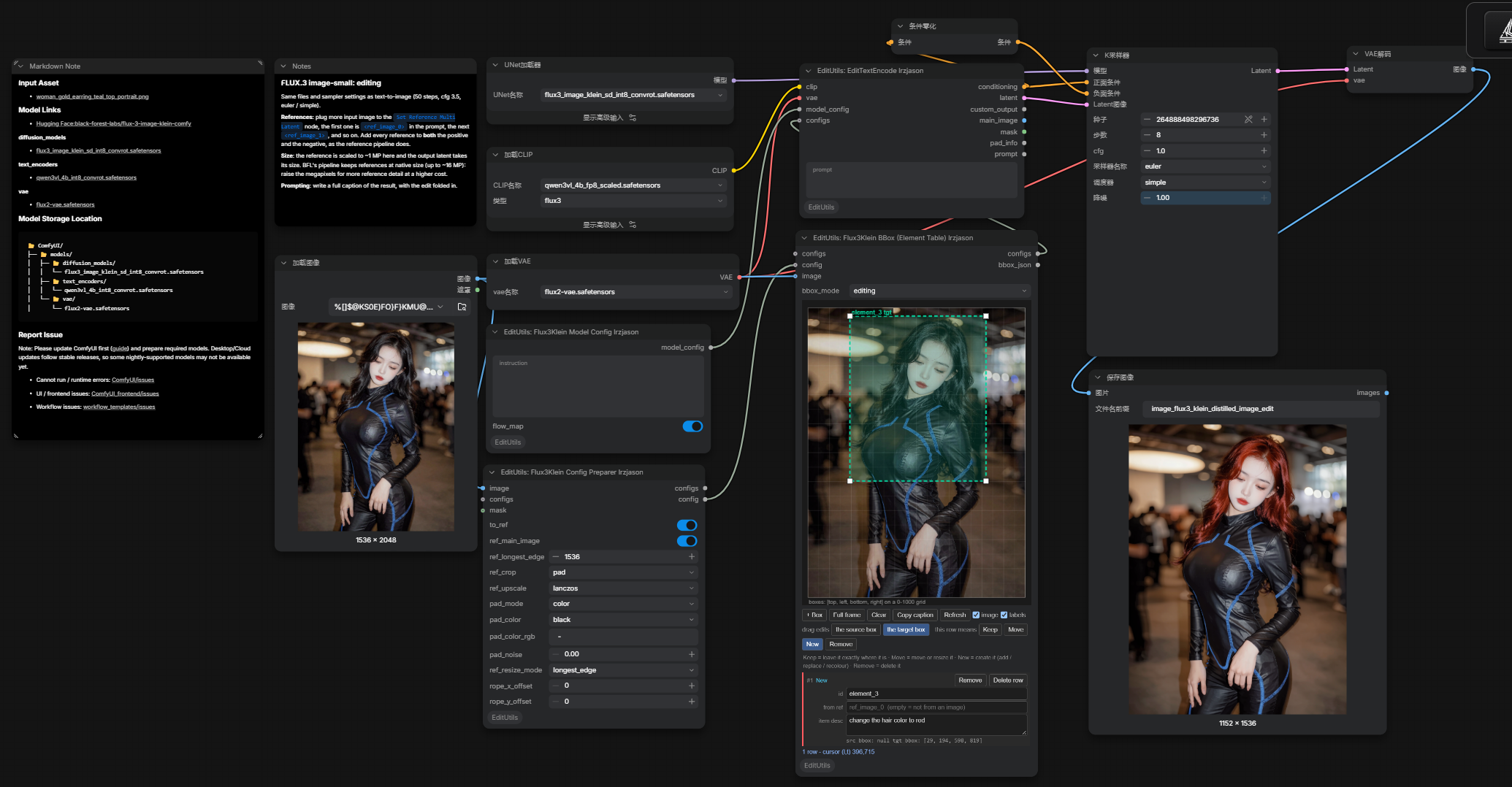Select 'the target box' drag edit mode

pos(906,629)
